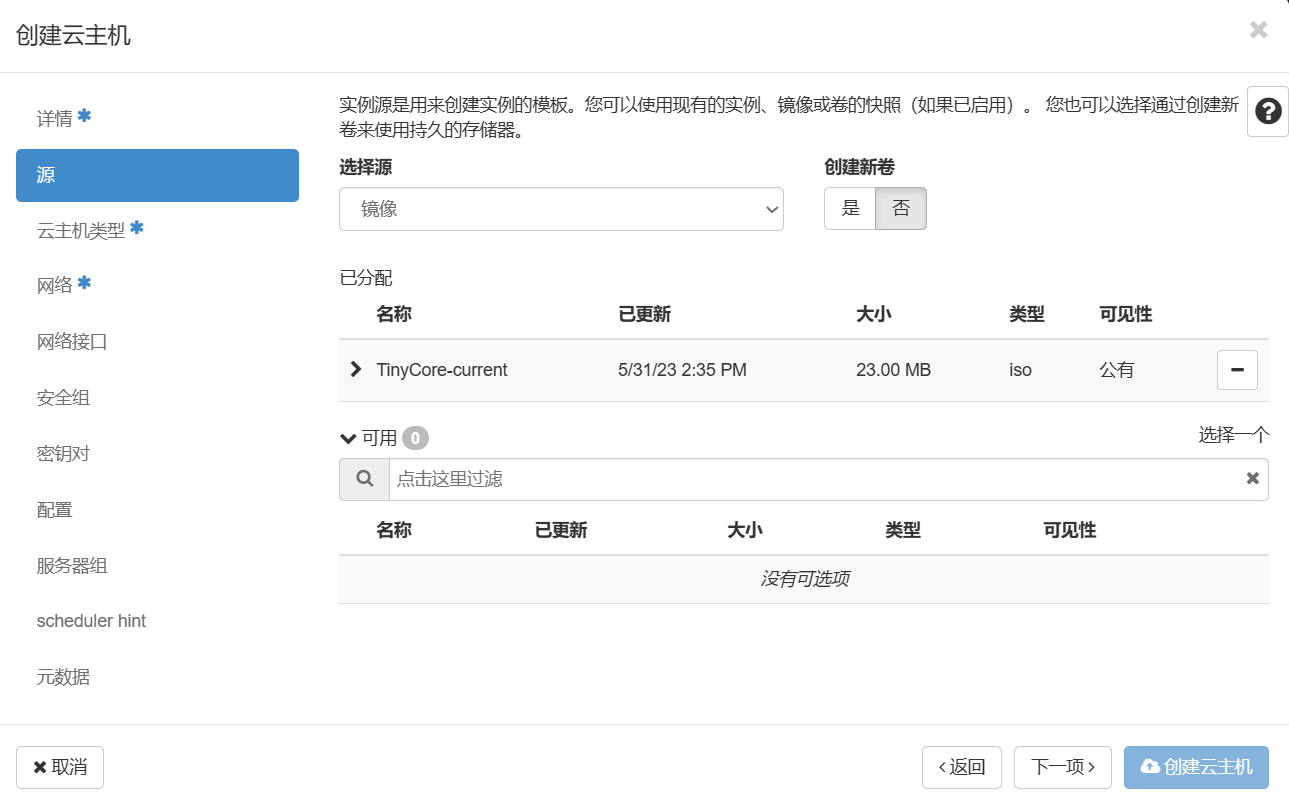Image resolution: width=1289 pixels, height=801 pixels.
Task: Click the 已分配 table's 可见性 header
Action: click(x=1126, y=314)
